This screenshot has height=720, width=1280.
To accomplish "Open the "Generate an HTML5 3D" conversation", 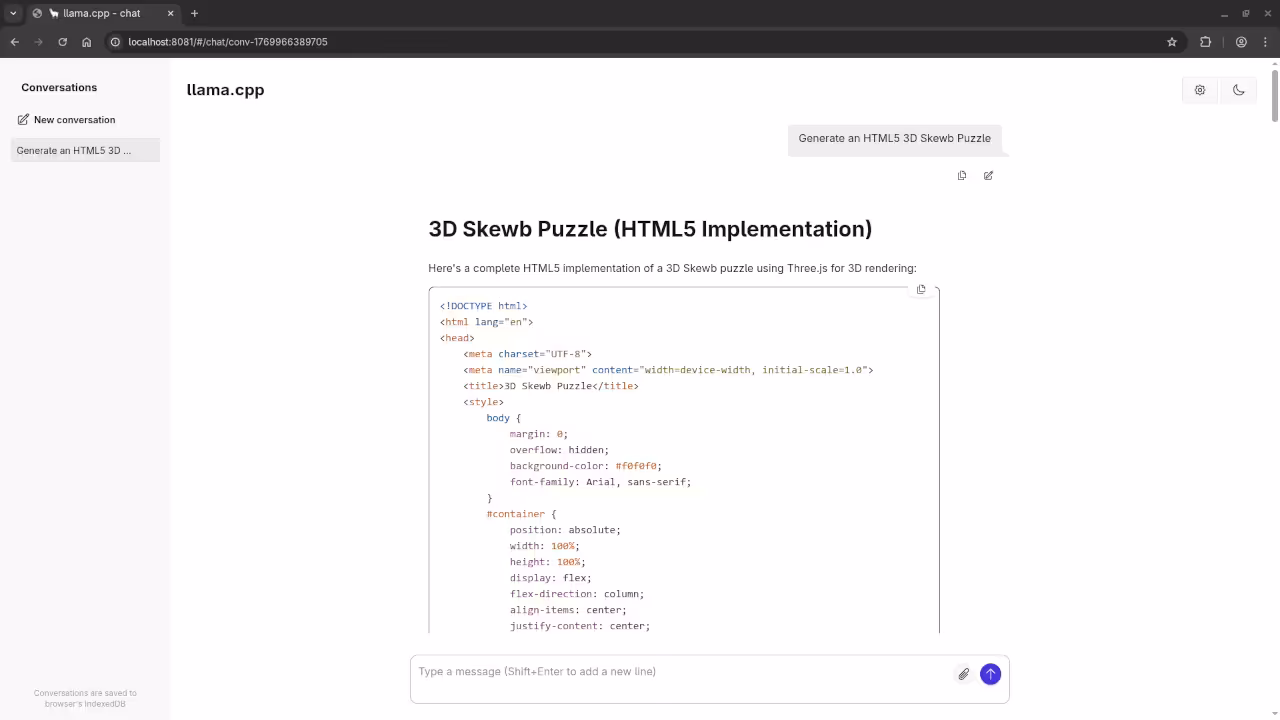I will click(x=74, y=150).
